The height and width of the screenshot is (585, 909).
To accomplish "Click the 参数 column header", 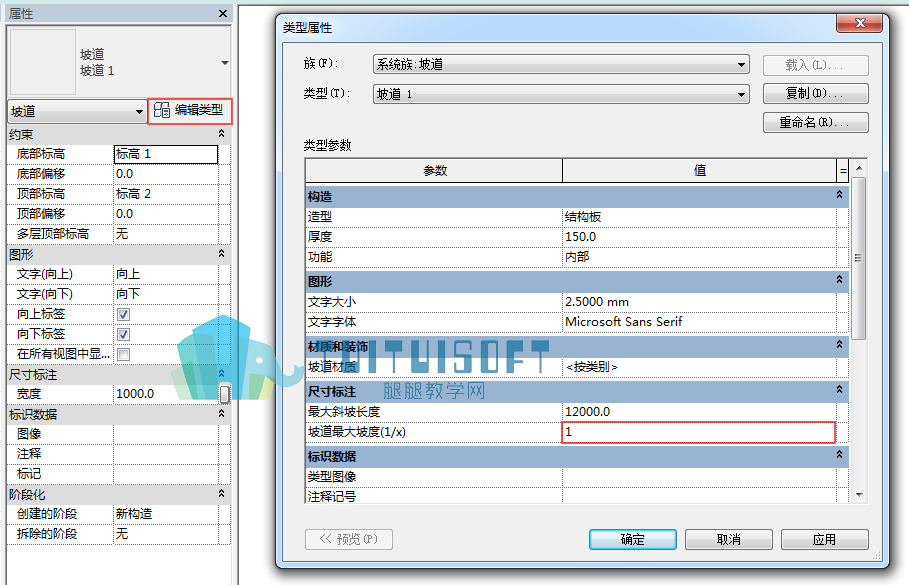I will 434,170.
